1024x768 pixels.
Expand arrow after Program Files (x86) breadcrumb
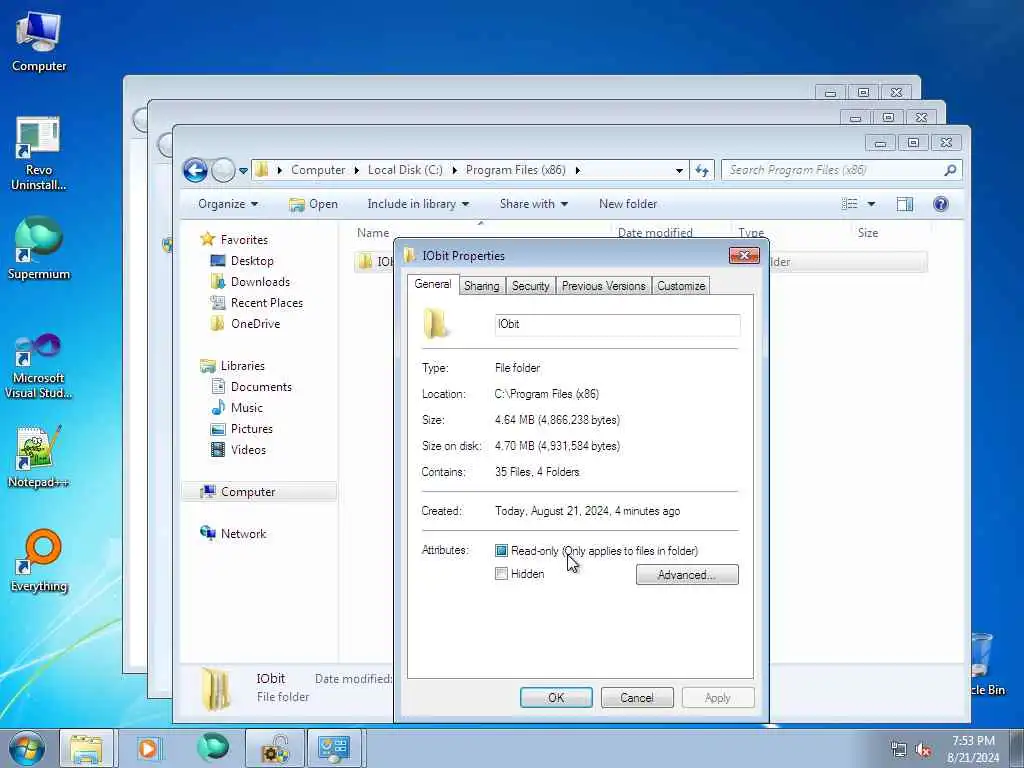point(577,170)
